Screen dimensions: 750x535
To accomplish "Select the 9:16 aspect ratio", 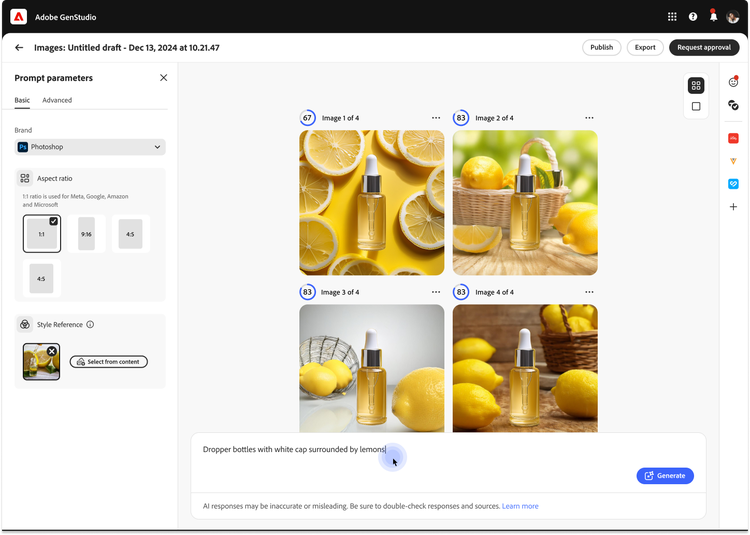I will point(86,233).
